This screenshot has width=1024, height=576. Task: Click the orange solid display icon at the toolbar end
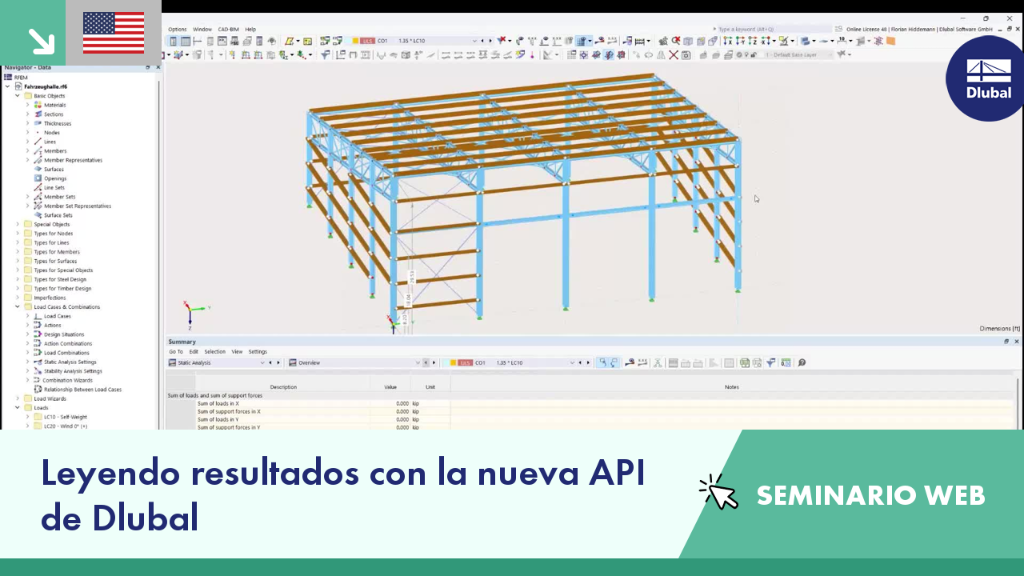(x=891, y=41)
